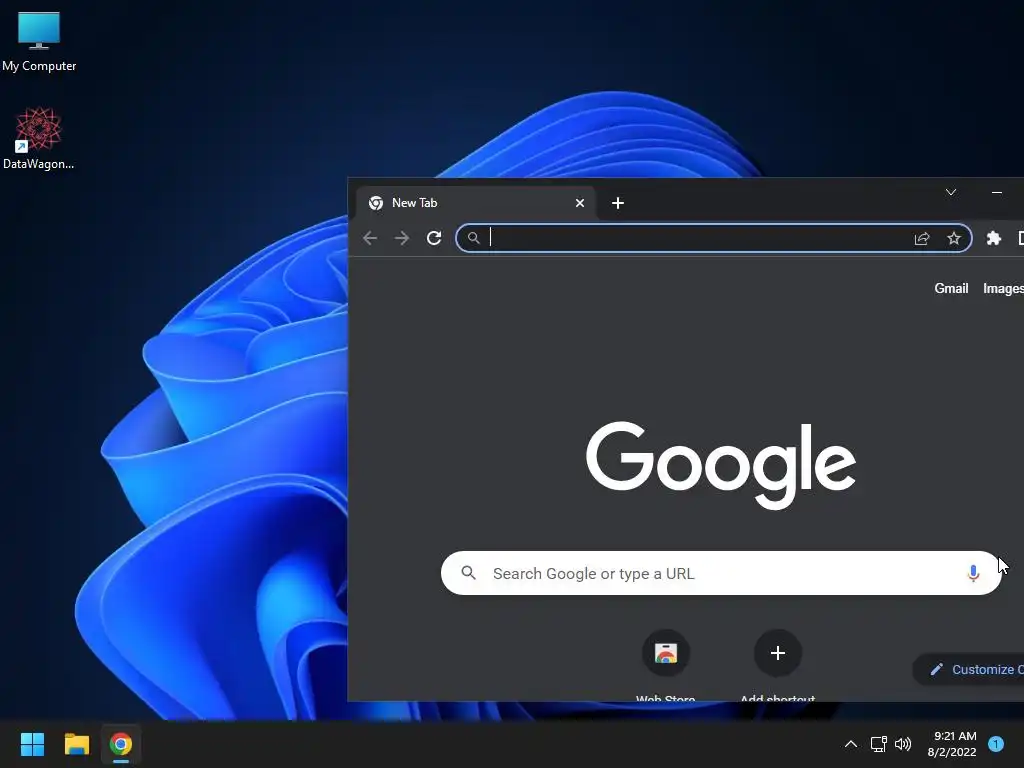Screen dimensions: 1024x768
Task: Bookmark this tab with the star icon
Action: (x=953, y=238)
